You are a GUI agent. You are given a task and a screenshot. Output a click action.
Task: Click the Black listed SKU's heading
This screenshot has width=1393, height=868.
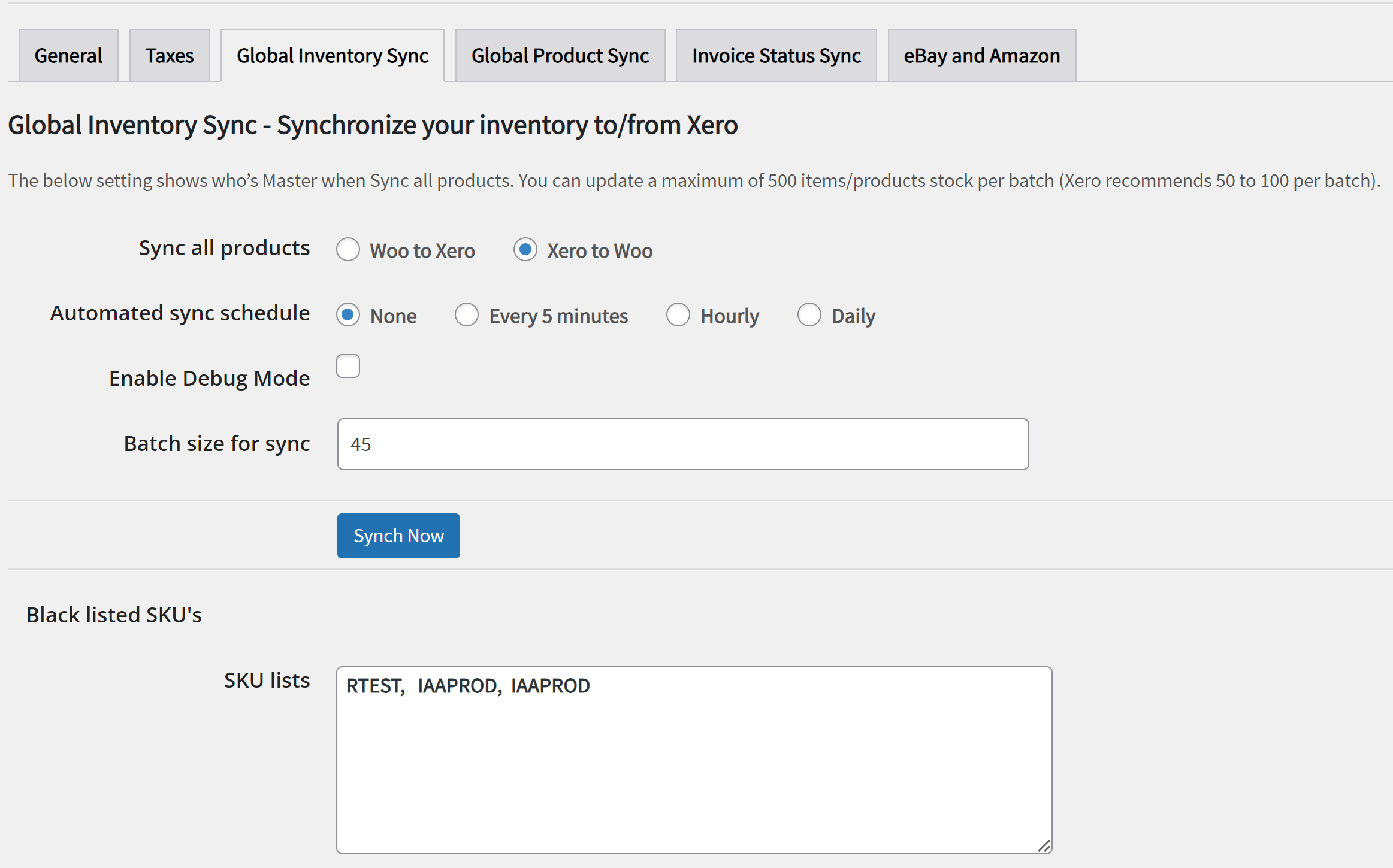click(114, 615)
